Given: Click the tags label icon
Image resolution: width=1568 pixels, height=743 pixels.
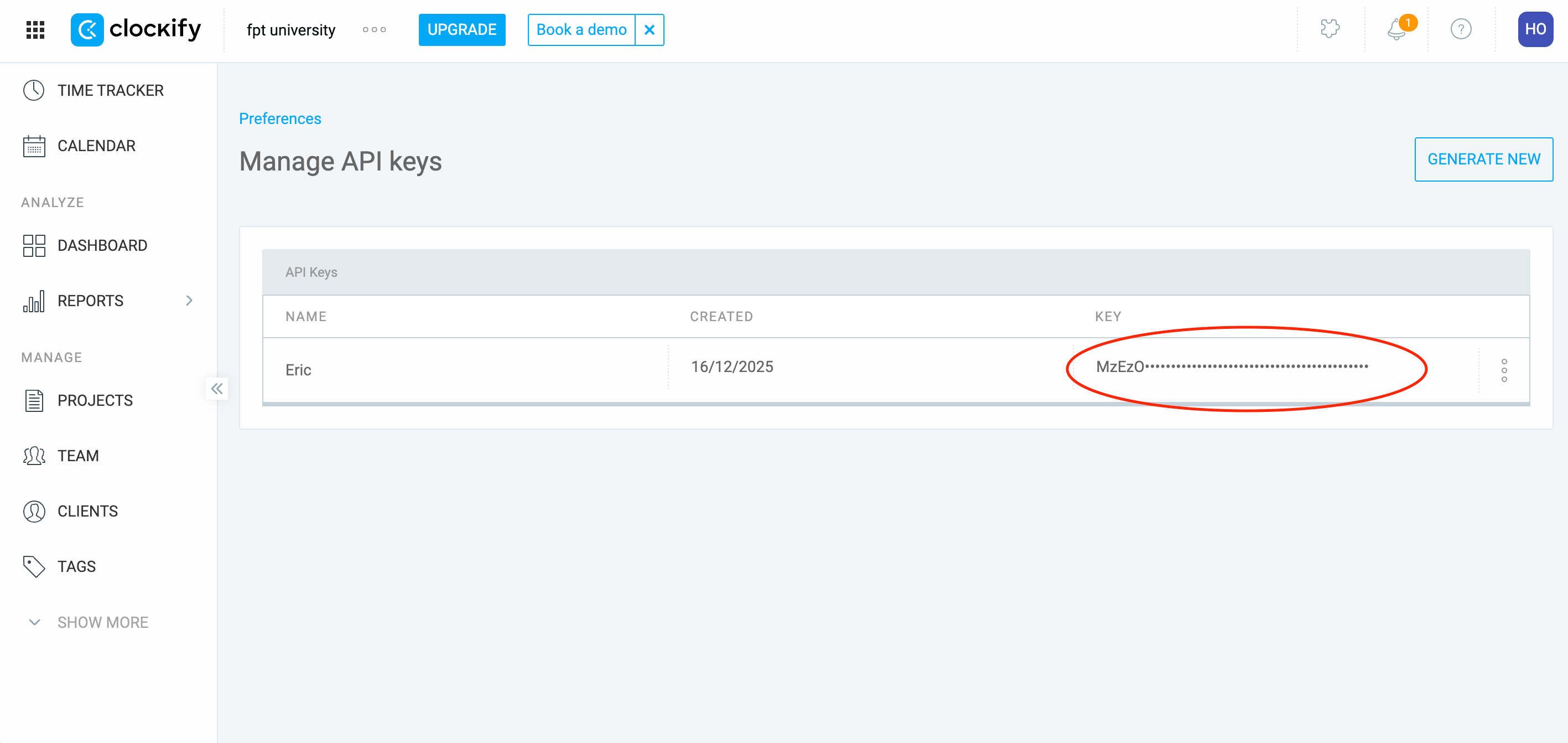Looking at the screenshot, I should [34, 566].
